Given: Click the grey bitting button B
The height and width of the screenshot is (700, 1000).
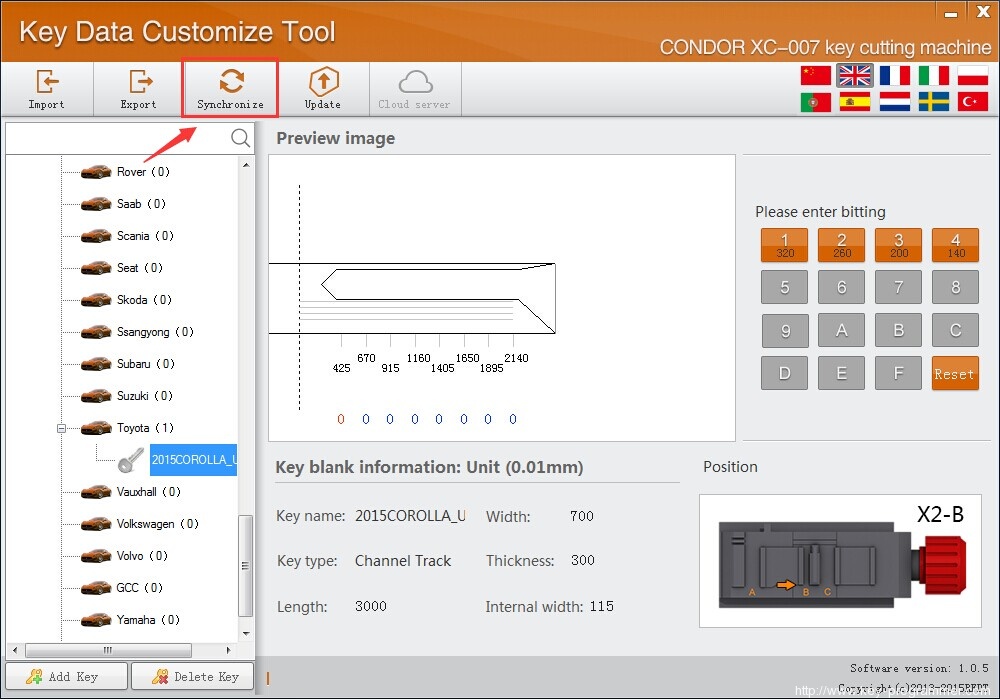Looking at the screenshot, I should [899, 330].
